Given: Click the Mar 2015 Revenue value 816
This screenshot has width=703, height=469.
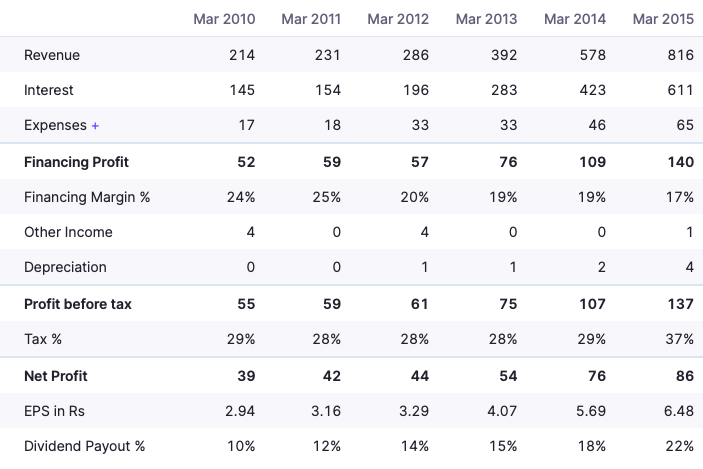Looking at the screenshot, I should pyautogui.click(x=680, y=55).
